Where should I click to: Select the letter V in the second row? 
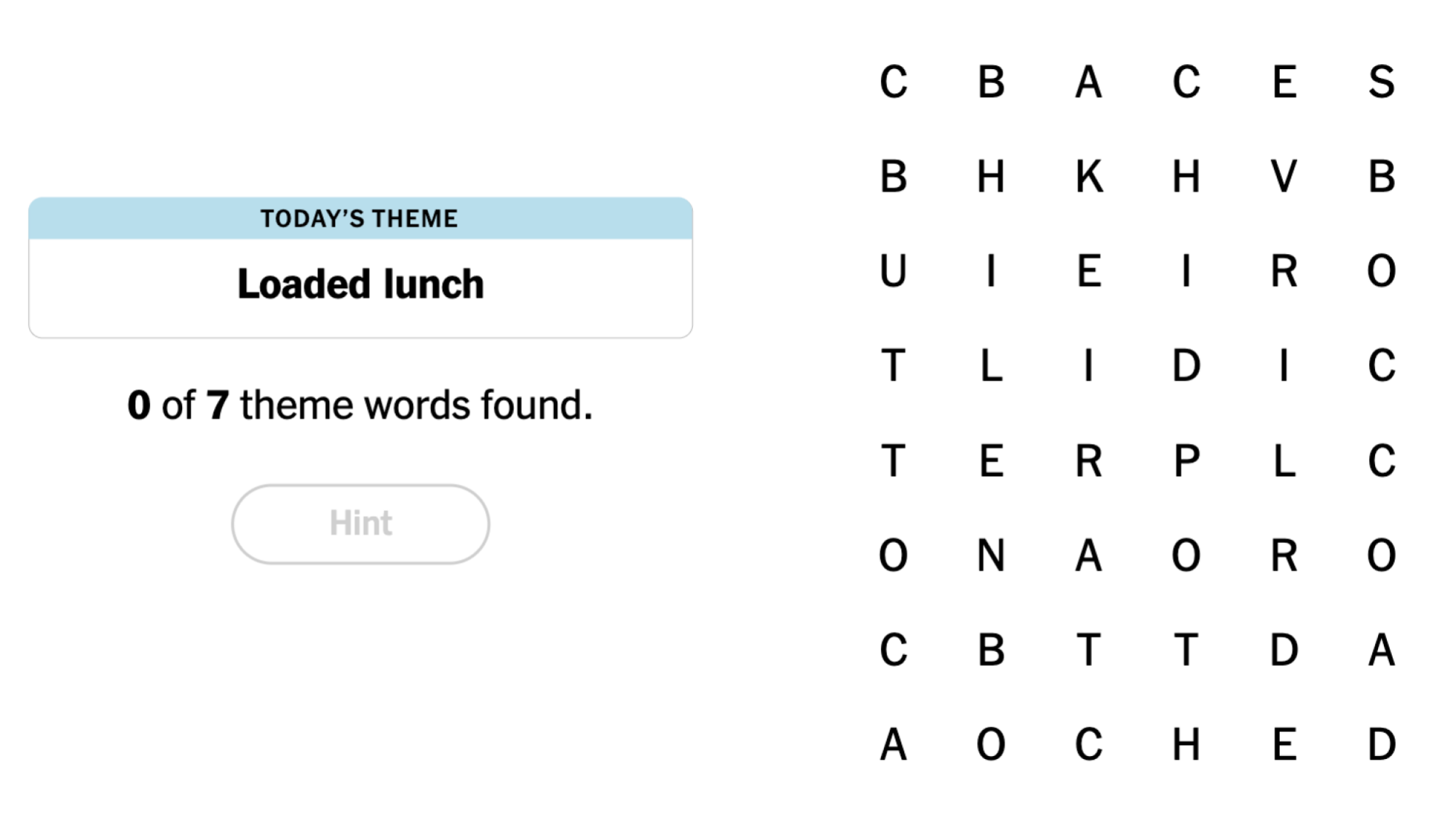pyautogui.click(x=1285, y=177)
